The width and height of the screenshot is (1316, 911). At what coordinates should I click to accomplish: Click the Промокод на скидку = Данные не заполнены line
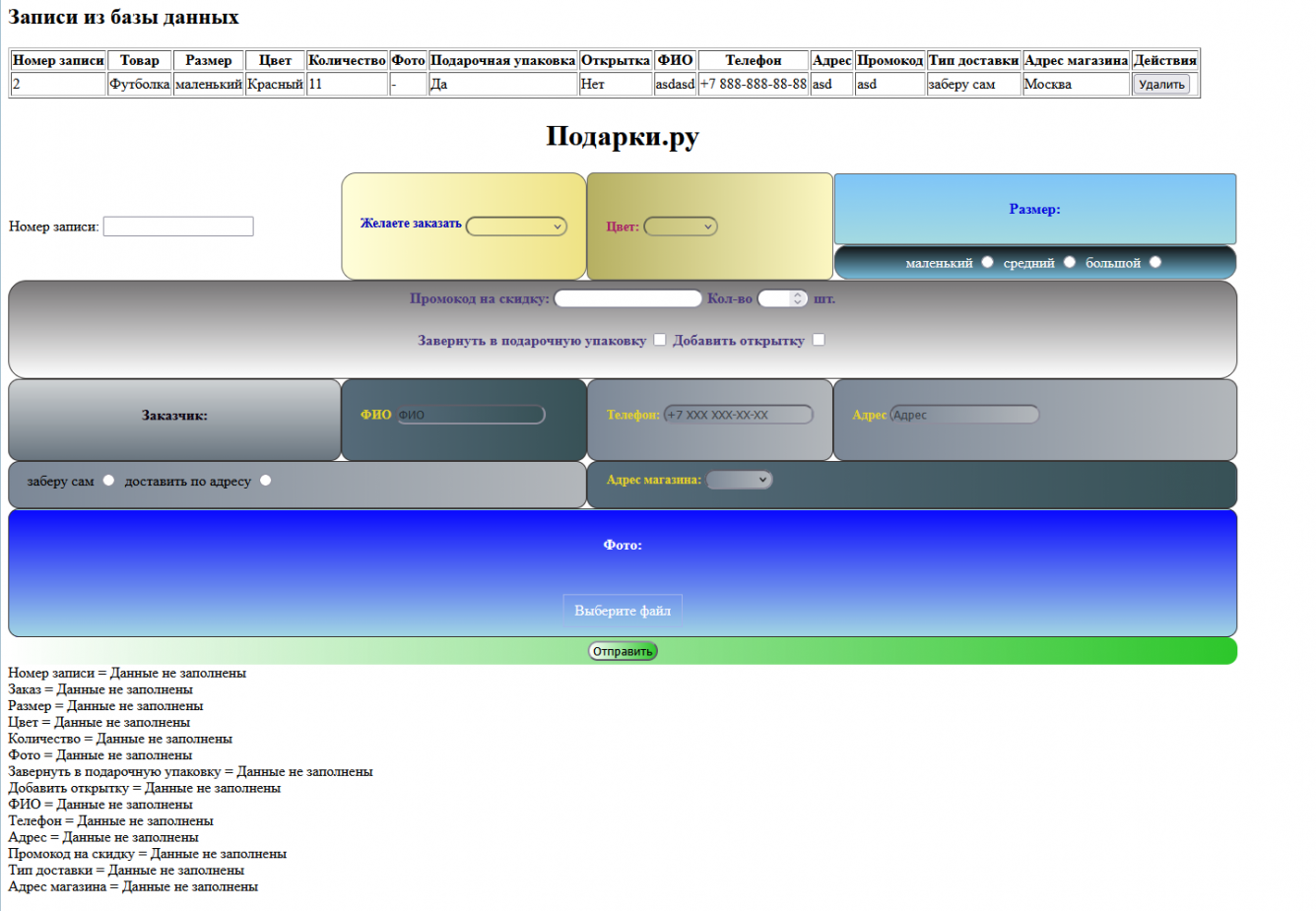pos(147,854)
